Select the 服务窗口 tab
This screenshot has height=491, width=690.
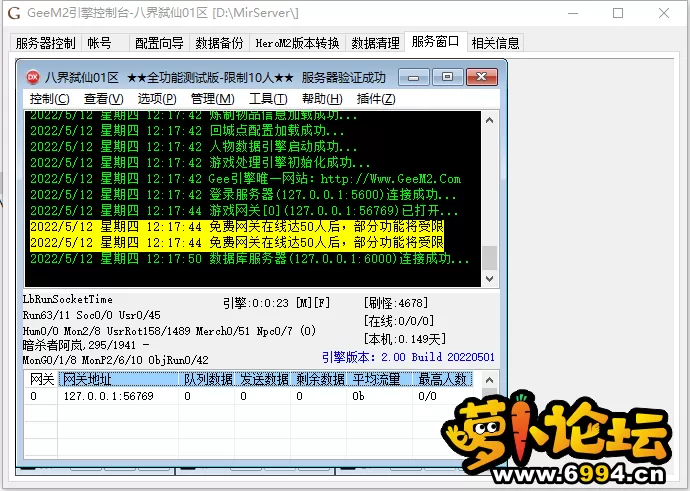436,42
